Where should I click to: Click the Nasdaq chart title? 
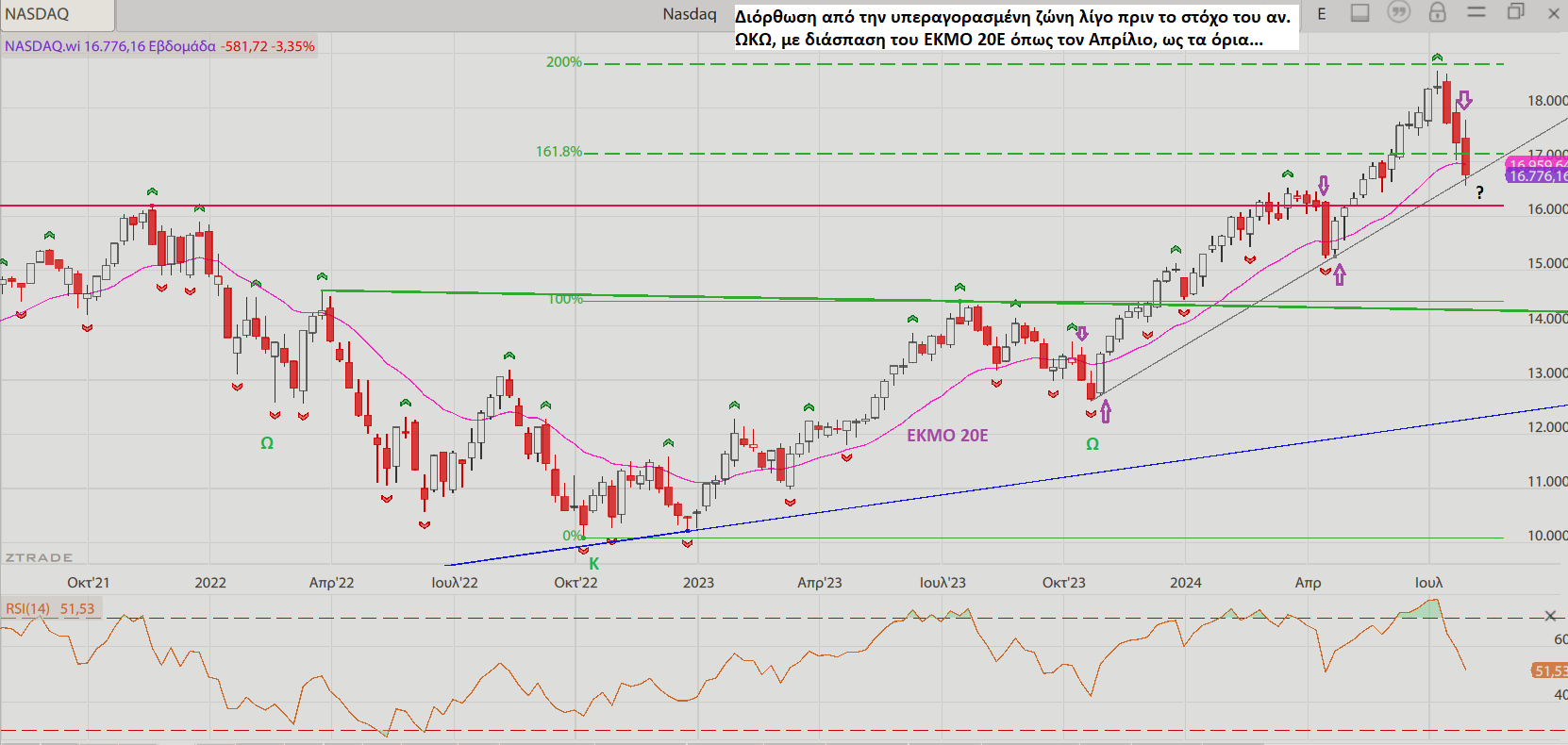pyautogui.click(x=690, y=14)
